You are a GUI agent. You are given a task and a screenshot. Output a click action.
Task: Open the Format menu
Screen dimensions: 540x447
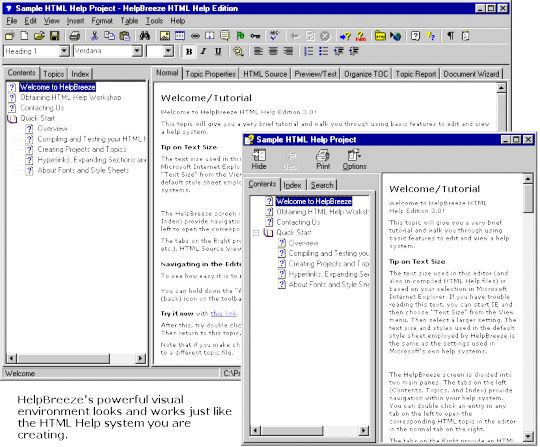(x=102, y=21)
